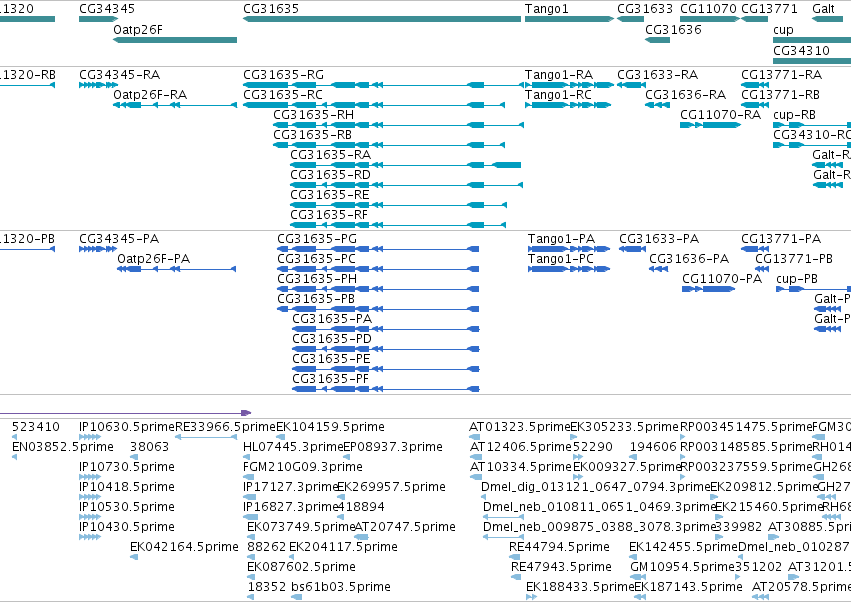Select the CG31635 gene bar in gene track
Screen dimensions: 851x602
coord(382,19)
